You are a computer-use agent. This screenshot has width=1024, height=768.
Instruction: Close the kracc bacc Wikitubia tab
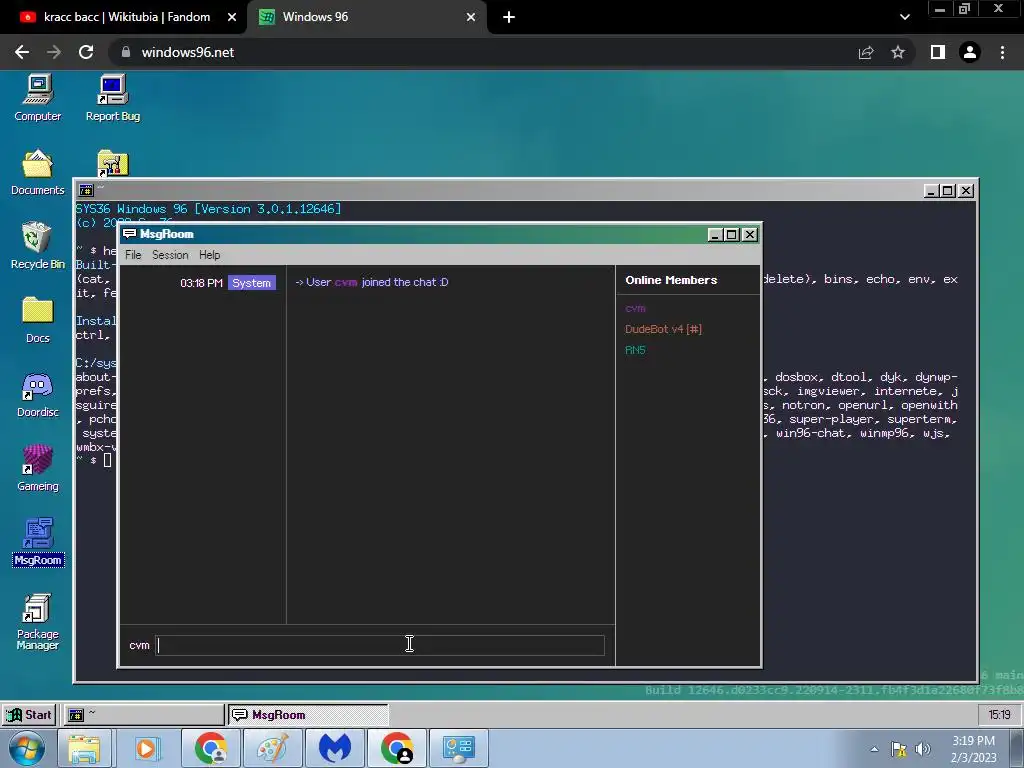[x=231, y=18]
